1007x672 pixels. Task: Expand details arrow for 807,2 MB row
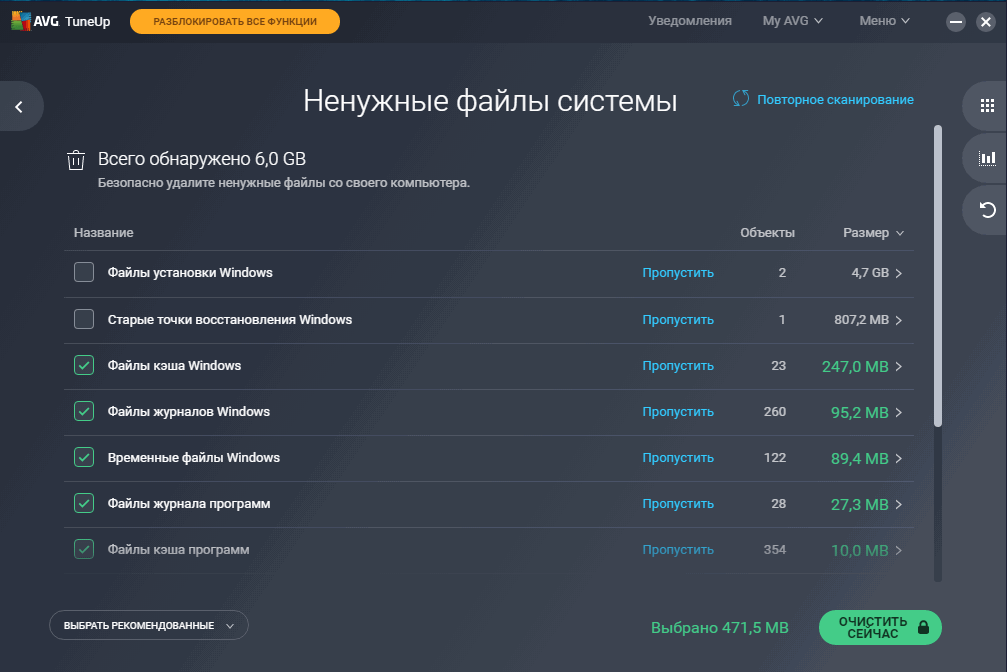click(x=898, y=320)
